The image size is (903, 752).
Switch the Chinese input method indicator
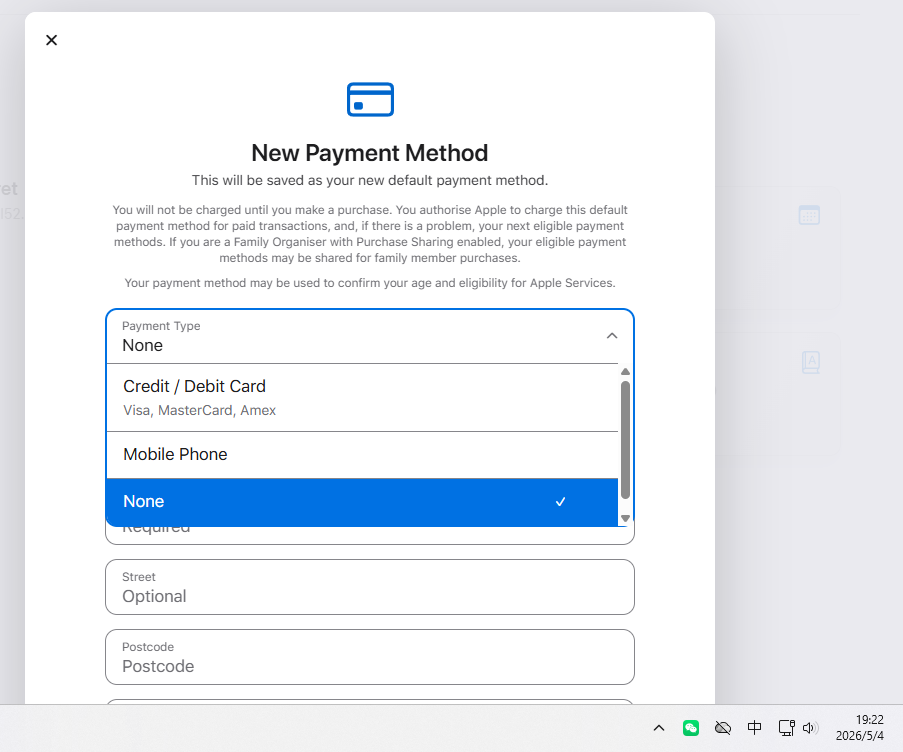coord(754,728)
